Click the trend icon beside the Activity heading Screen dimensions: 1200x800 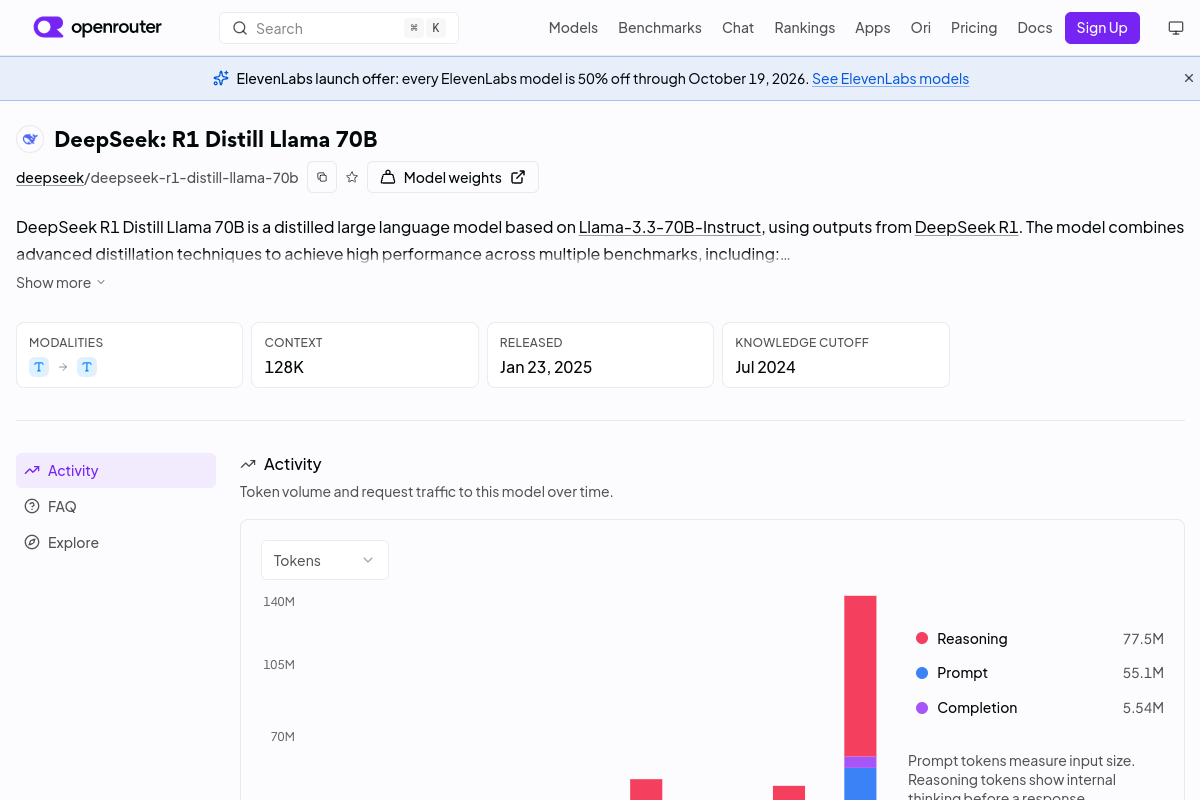click(x=248, y=464)
